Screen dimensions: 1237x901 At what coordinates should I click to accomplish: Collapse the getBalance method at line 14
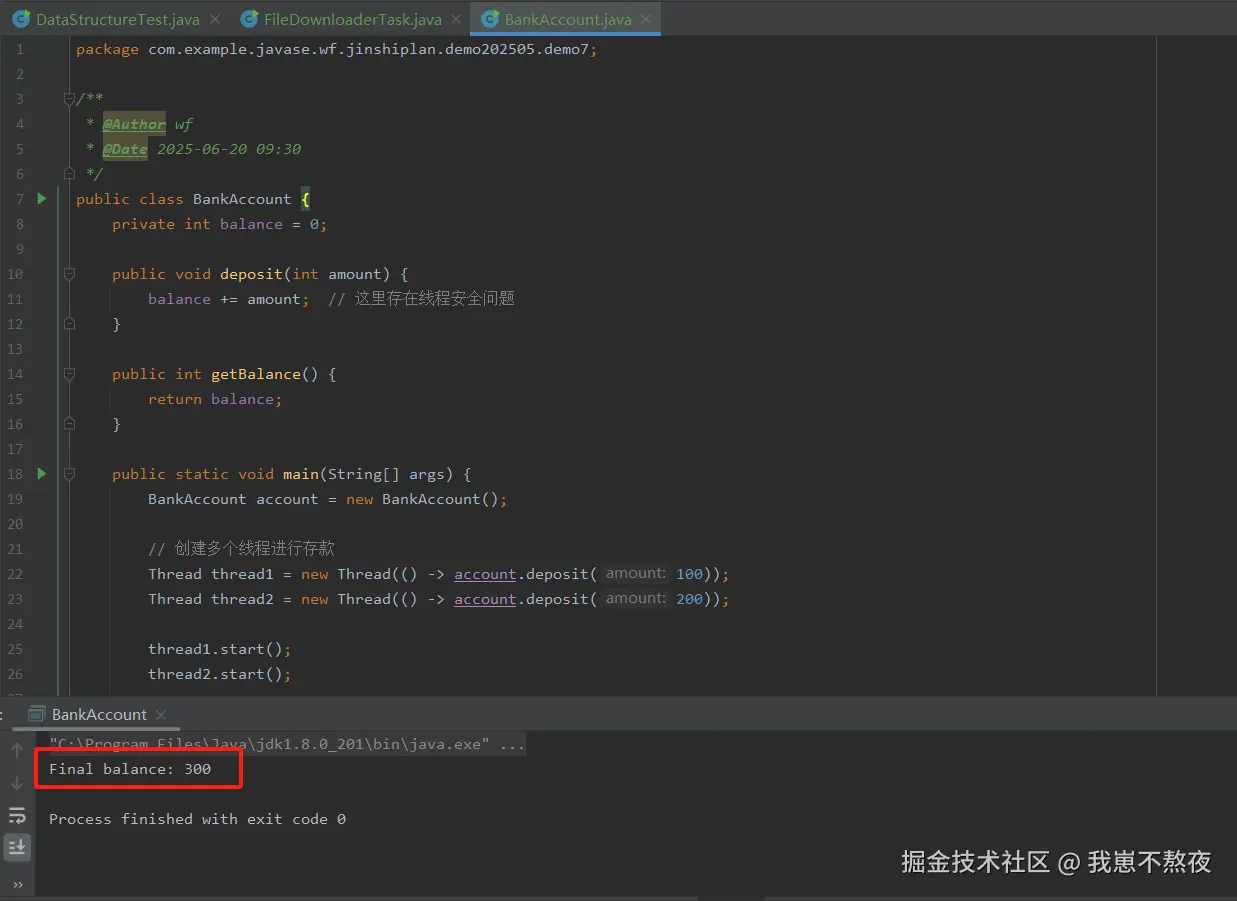point(69,373)
